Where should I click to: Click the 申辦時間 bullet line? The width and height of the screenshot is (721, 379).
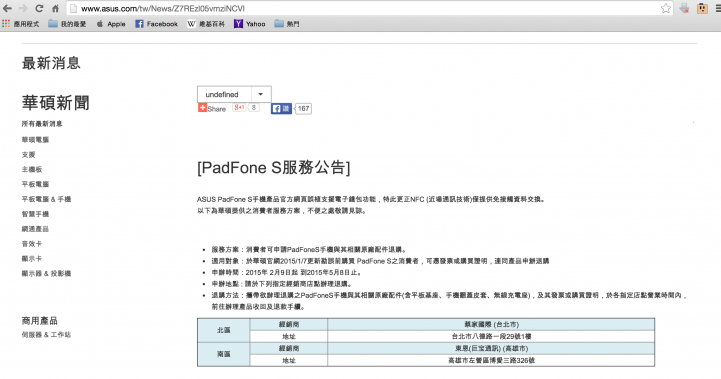click(x=287, y=272)
